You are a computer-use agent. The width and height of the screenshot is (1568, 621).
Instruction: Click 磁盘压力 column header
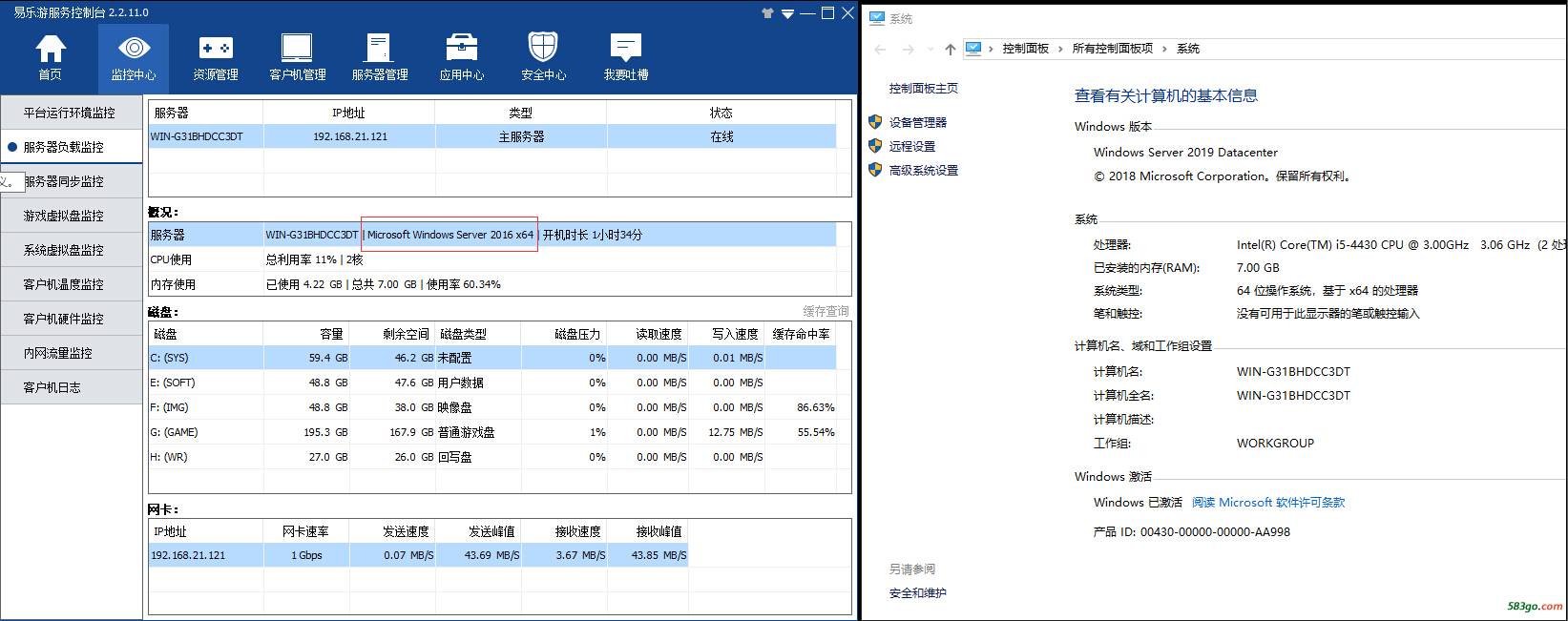(x=564, y=334)
